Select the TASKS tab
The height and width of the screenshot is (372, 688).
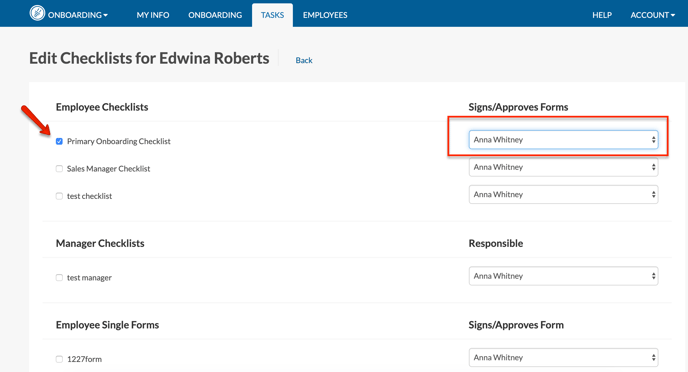pyautogui.click(x=272, y=15)
